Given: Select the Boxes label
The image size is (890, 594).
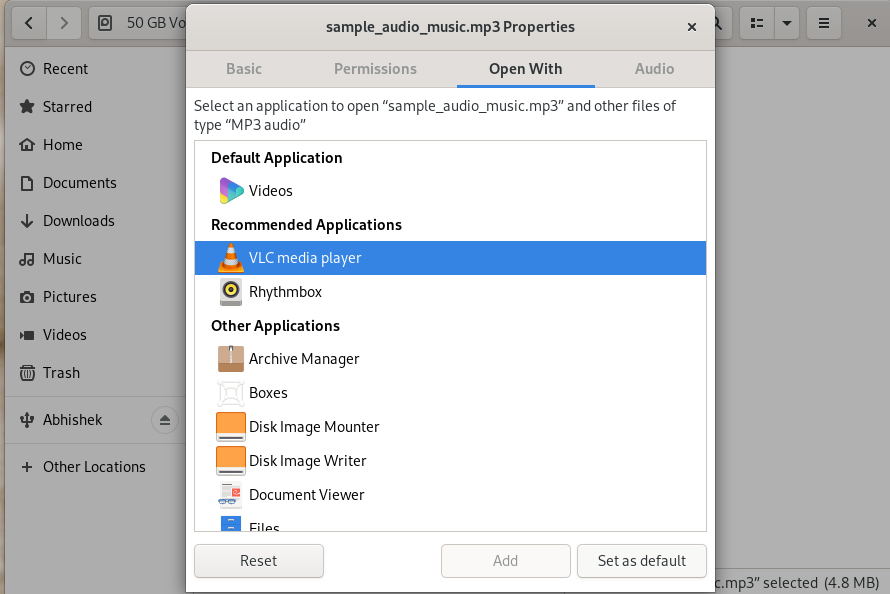Looking at the screenshot, I should click(x=268, y=393).
